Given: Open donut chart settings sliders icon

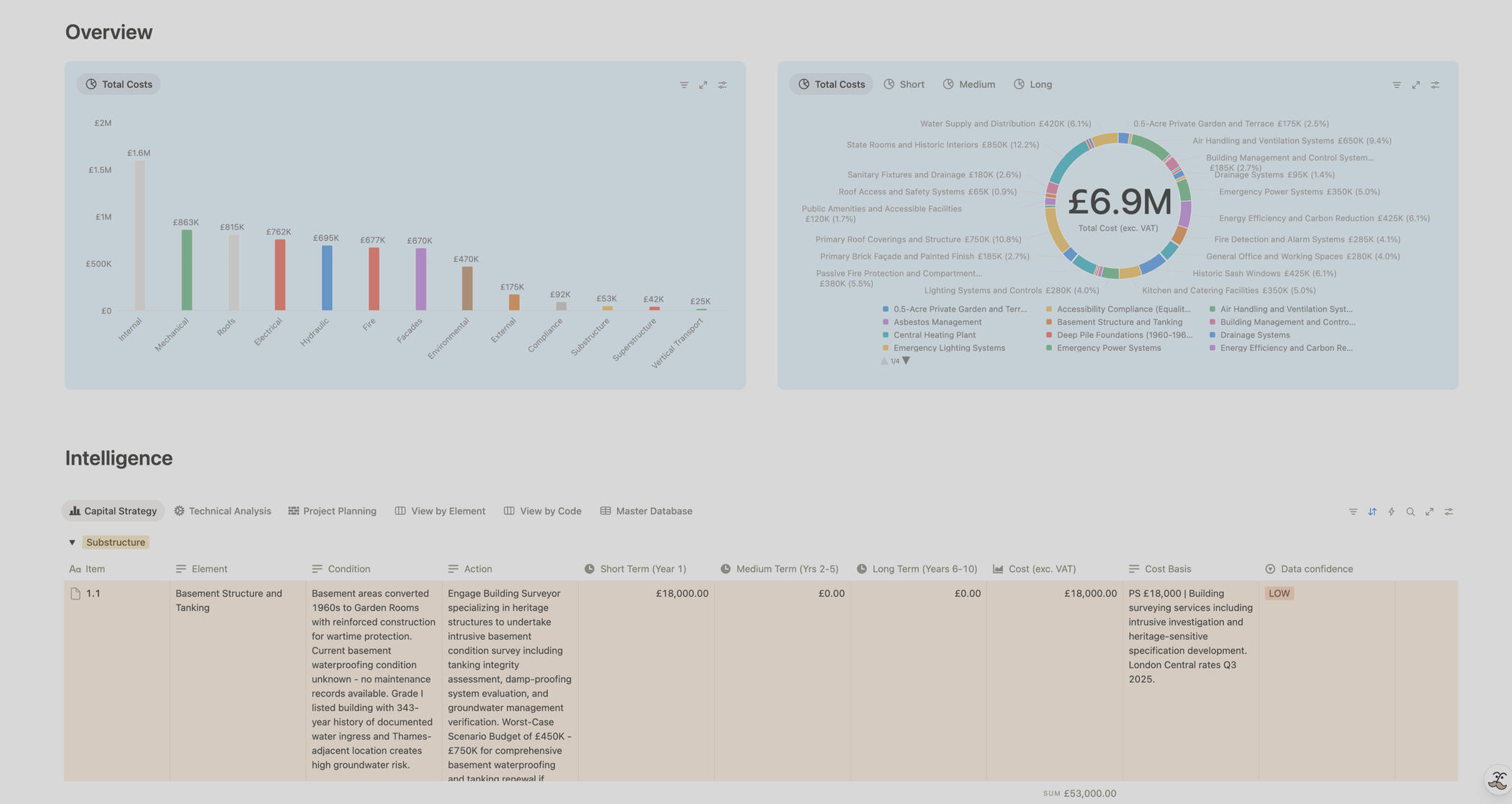Looking at the screenshot, I should pyautogui.click(x=1434, y=85).
